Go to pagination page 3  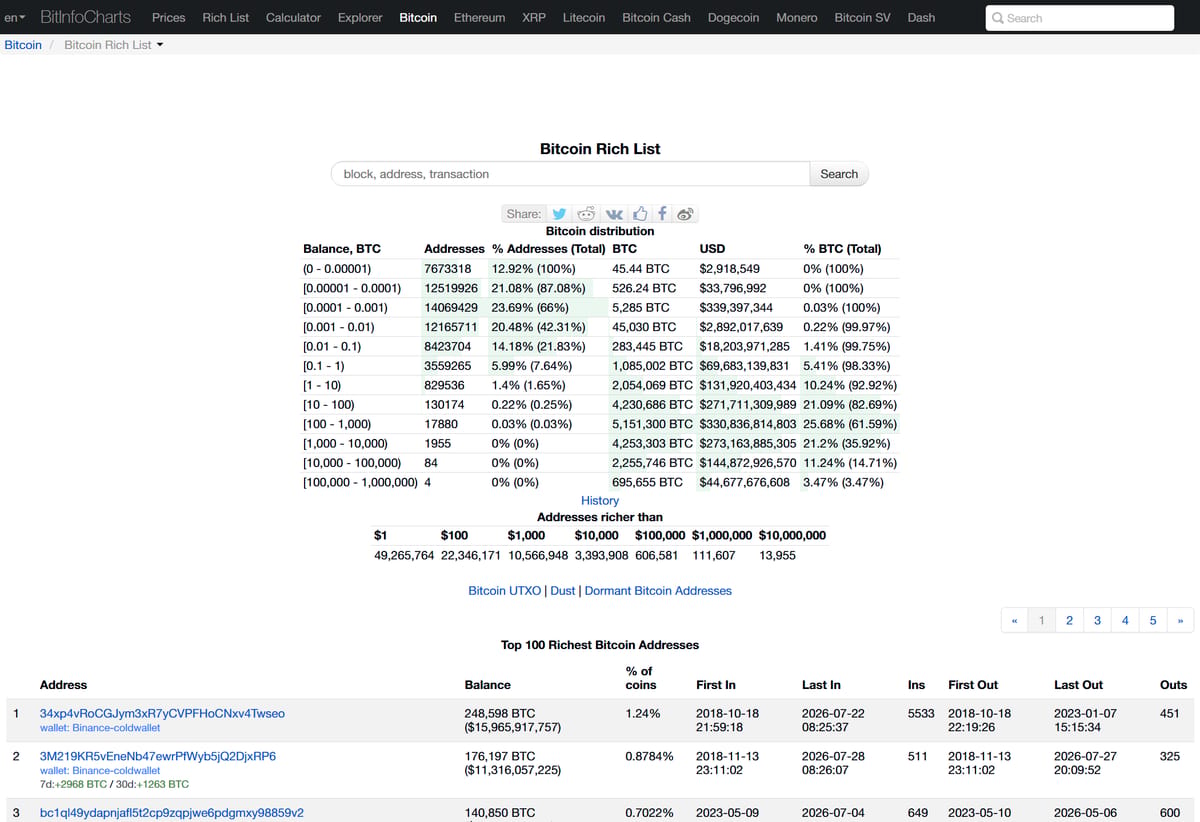click(1097, 621)
